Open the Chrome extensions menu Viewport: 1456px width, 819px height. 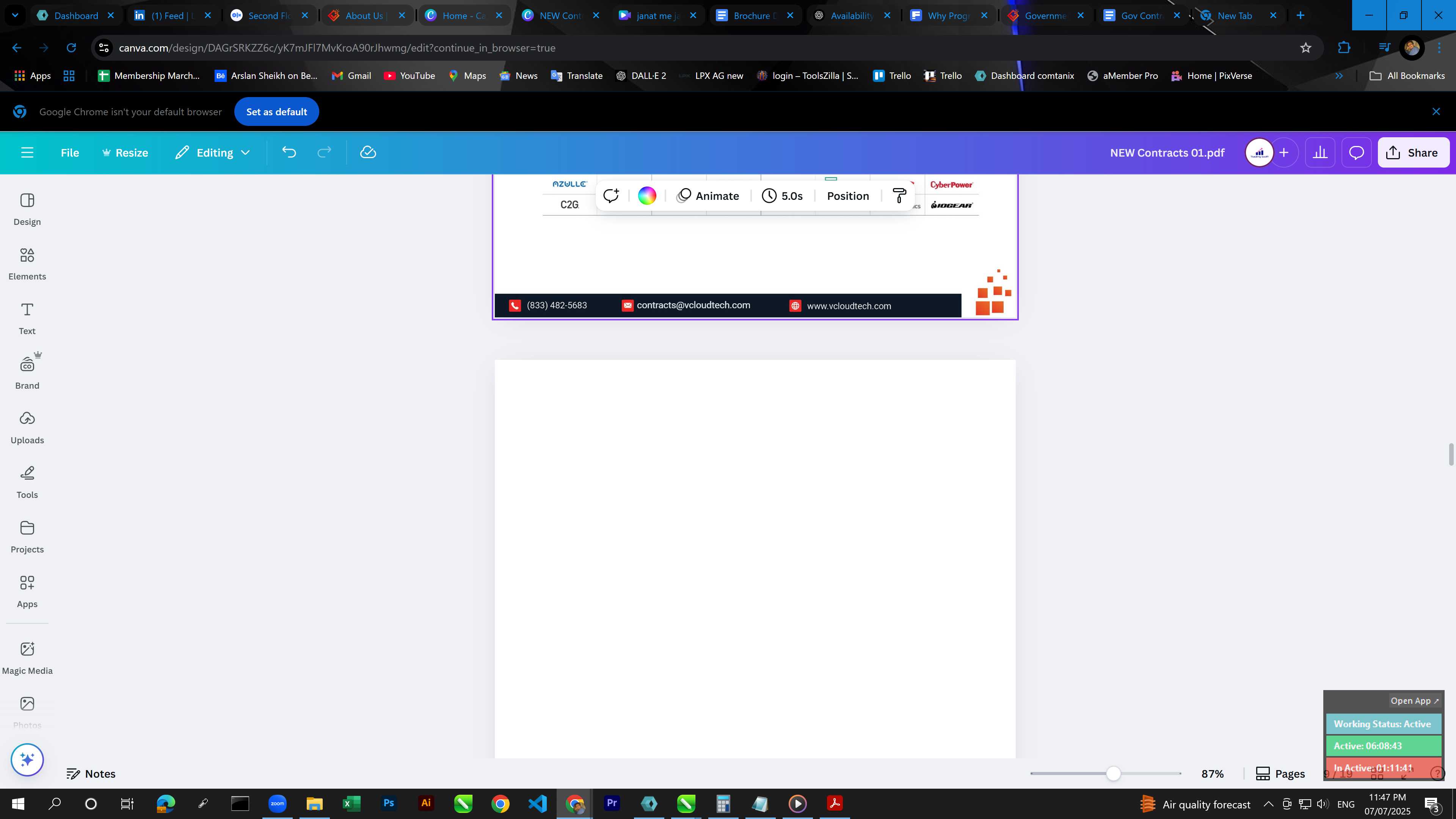pyautogui.click(x=1344, y=48)
